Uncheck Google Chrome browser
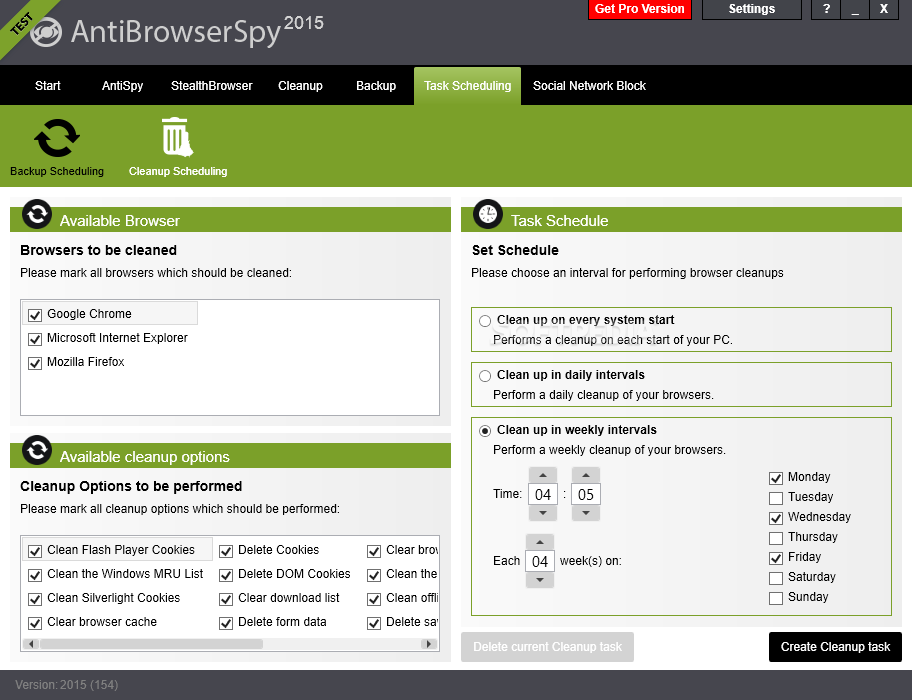This screenshot has width=912, height=700. tap(35, 315)
